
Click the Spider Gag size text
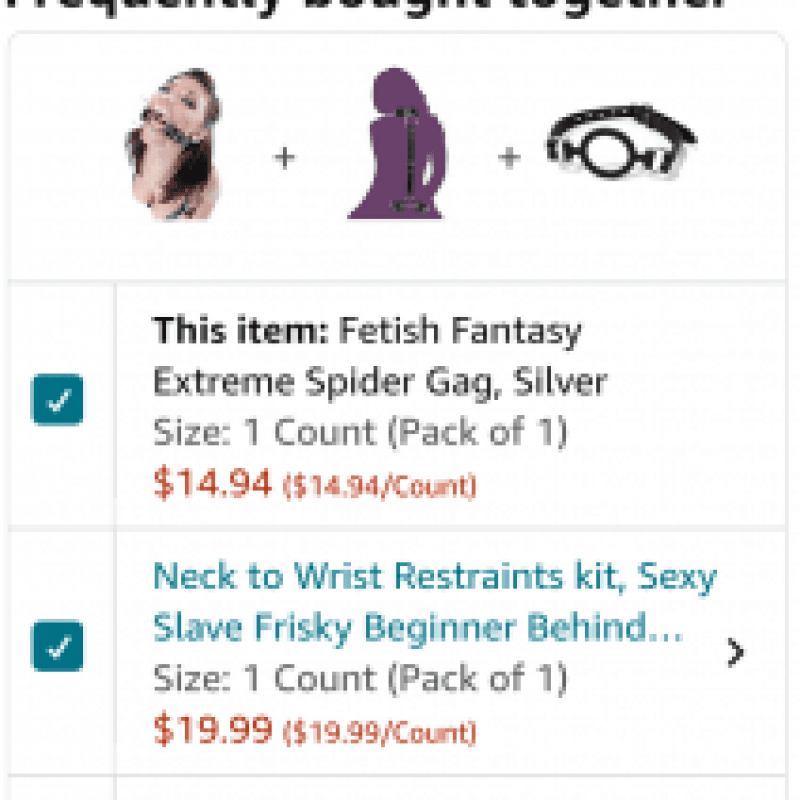tap(360, 434)
